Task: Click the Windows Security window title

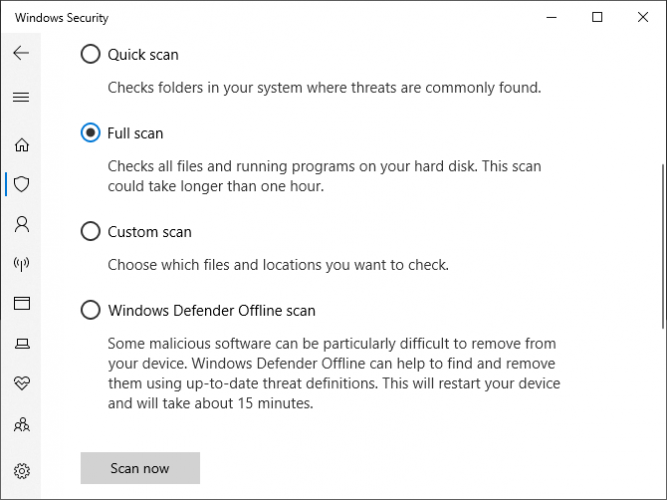Action: (62, 18)
